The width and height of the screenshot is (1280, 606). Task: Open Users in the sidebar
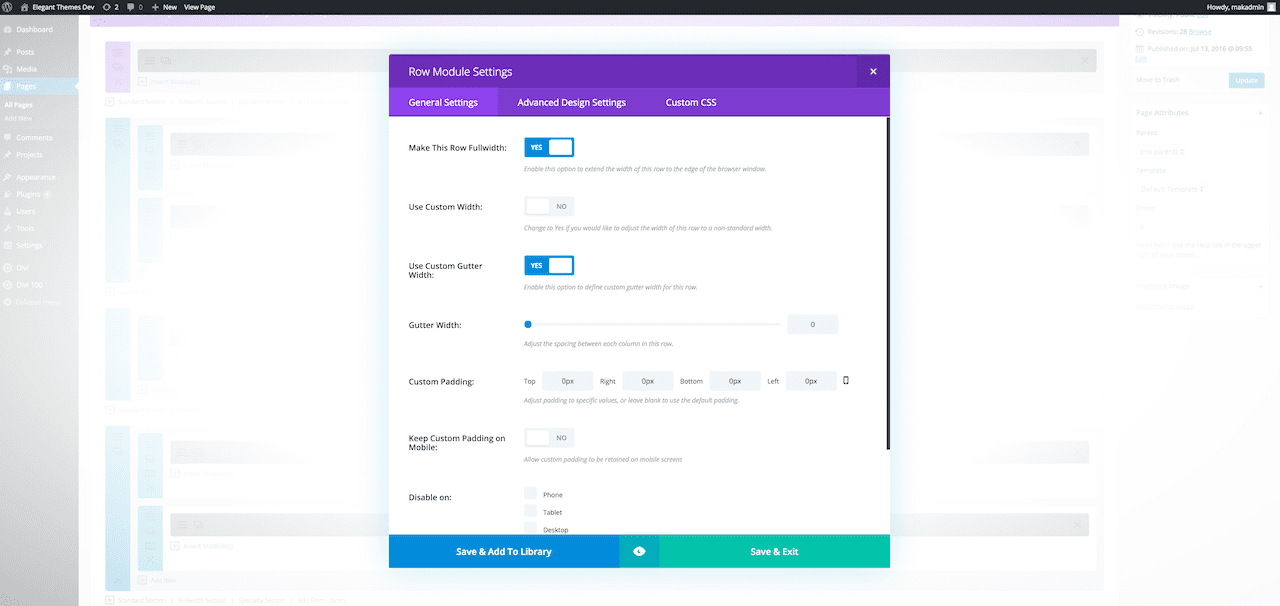(x=25, y=211)
